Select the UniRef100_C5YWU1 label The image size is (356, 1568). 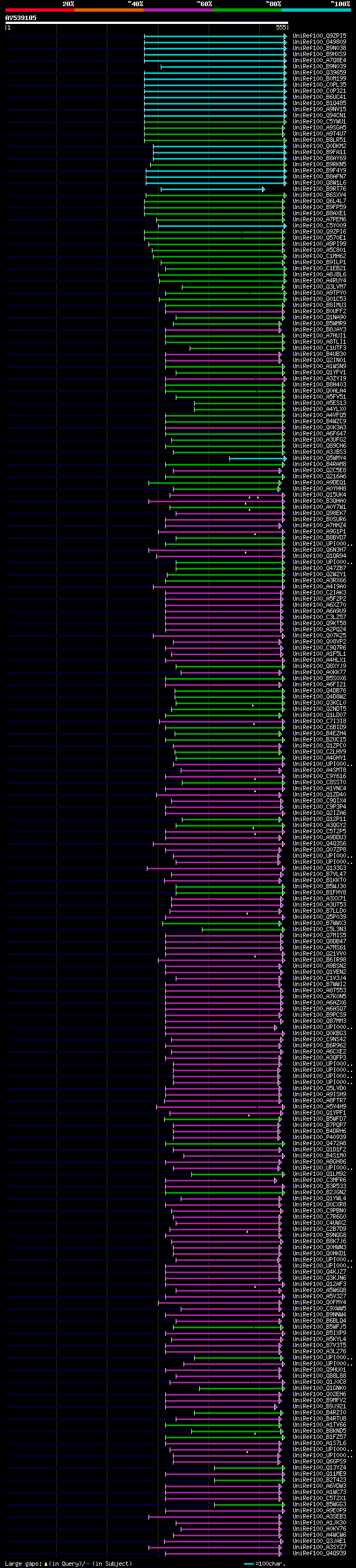click(x=319, y=121)
